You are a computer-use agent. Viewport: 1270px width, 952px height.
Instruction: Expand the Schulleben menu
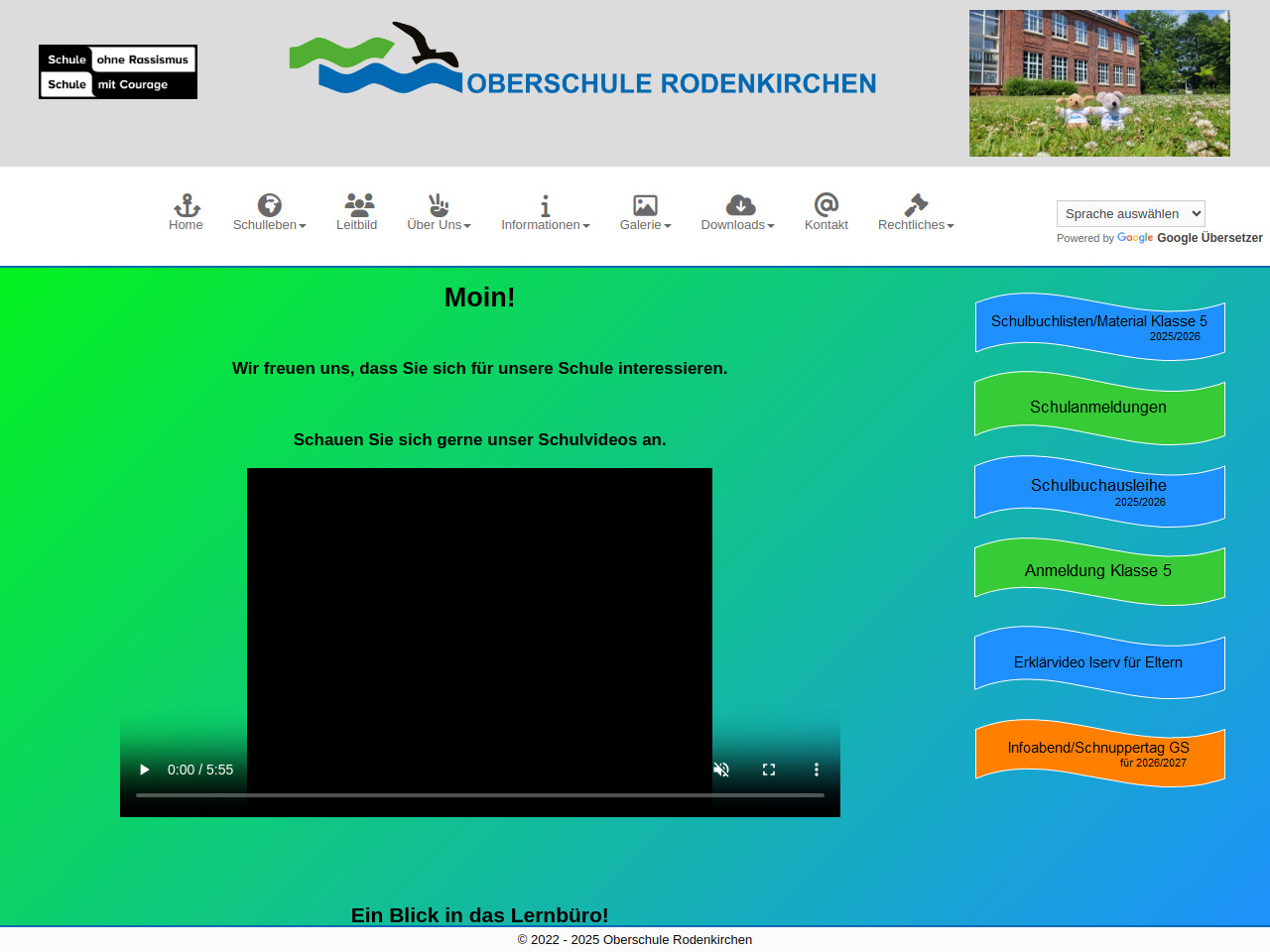269,212
